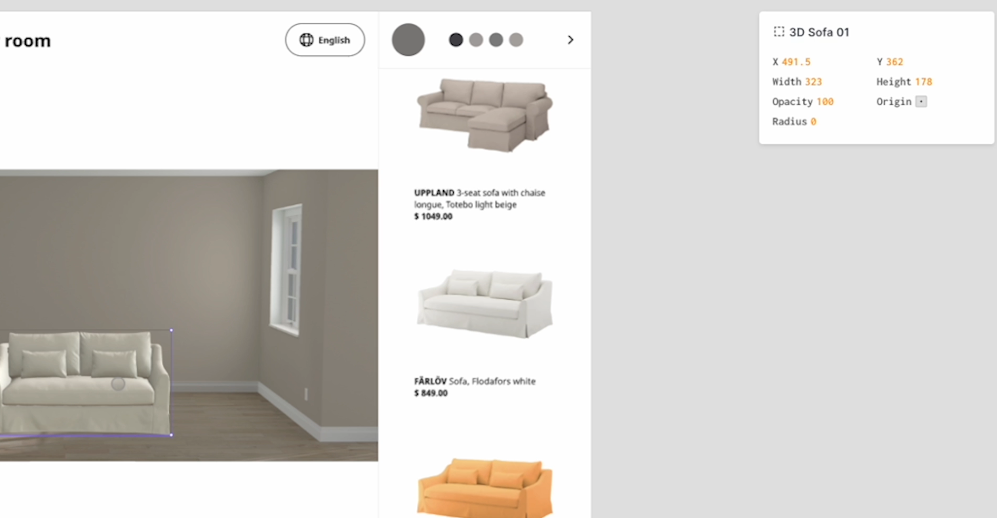Select the large dark gray color circle
The image size is (997, 518).
click(x=408, y=40)
